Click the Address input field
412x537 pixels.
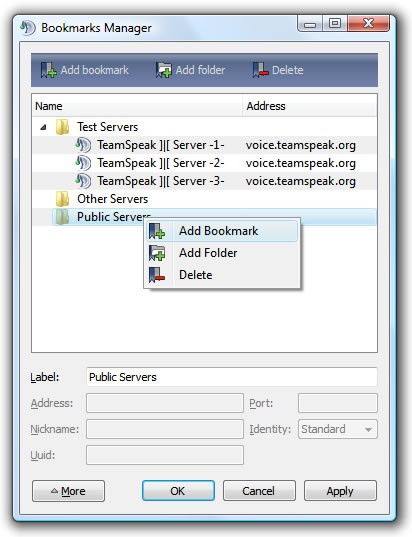[x=165, y=403]
